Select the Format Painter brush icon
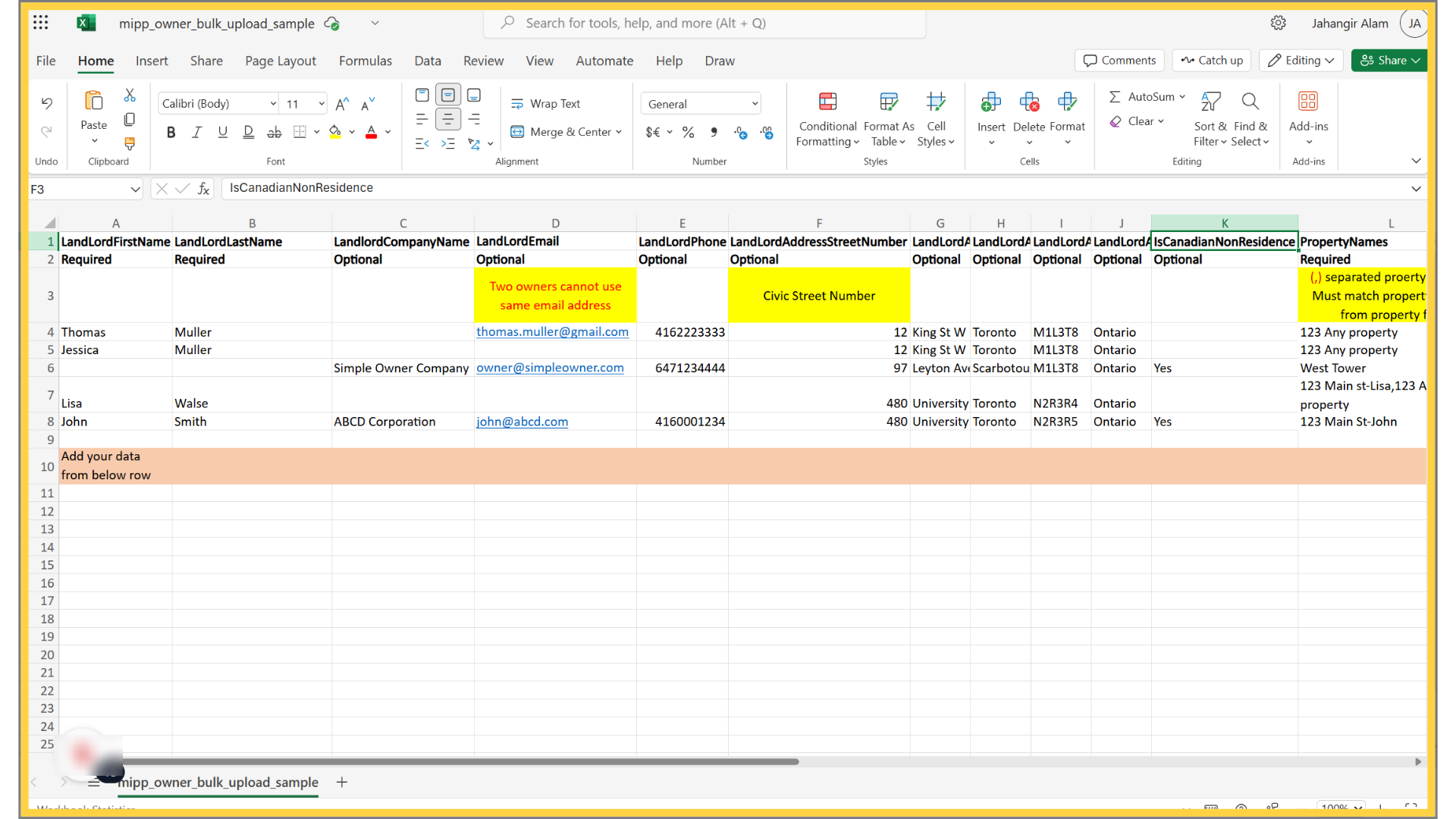The image size is (1456, 819). (x=130, y=143)
